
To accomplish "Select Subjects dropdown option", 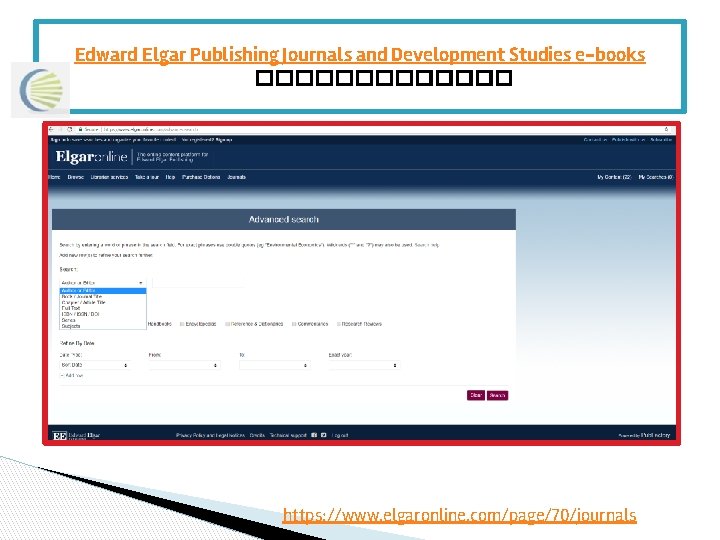I will tap(103, 326).
